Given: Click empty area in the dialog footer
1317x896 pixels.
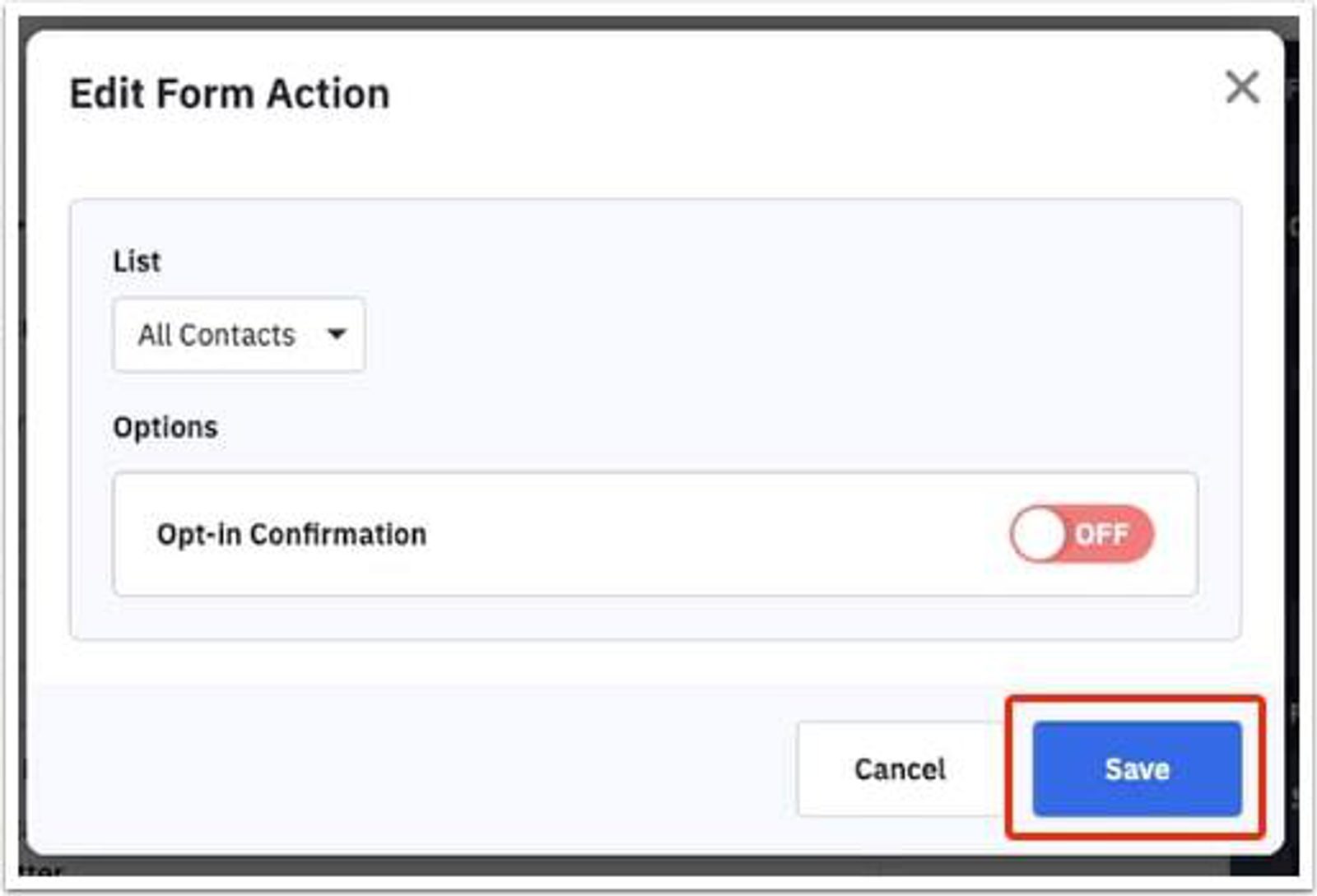Looking at the screenshot, I should [412, 768].
